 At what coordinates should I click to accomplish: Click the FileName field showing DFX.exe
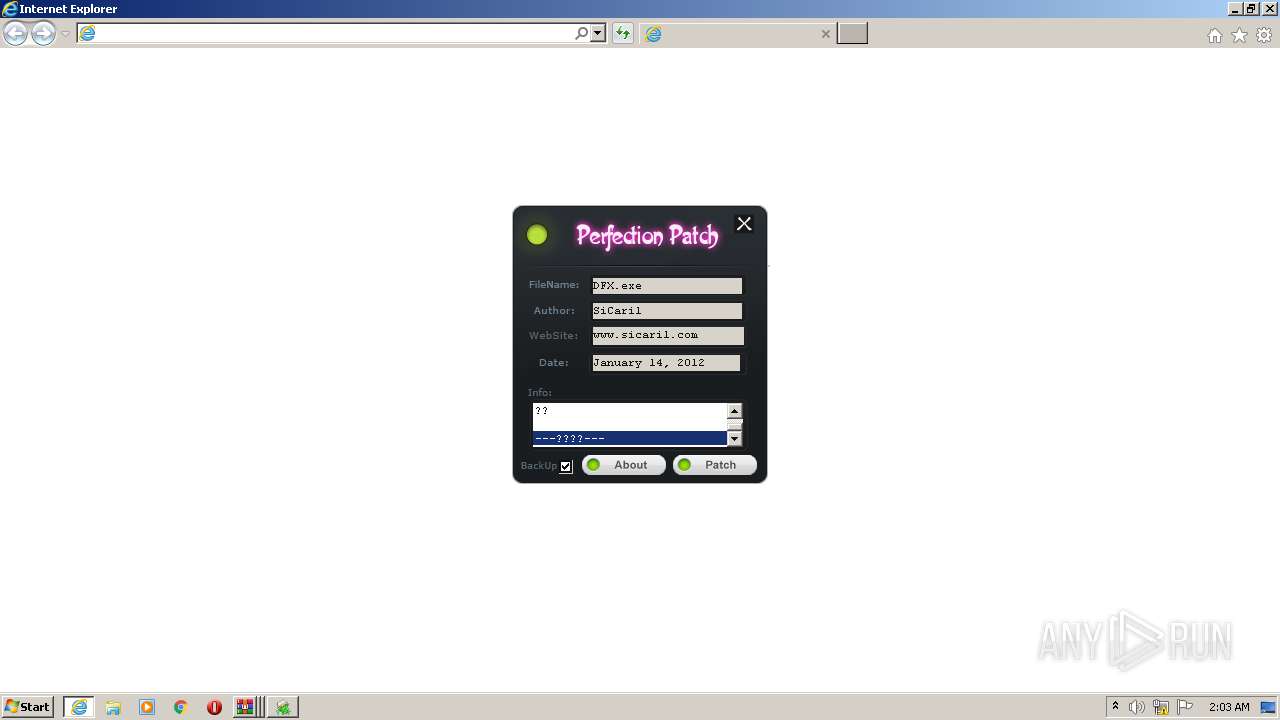[667, 286]
